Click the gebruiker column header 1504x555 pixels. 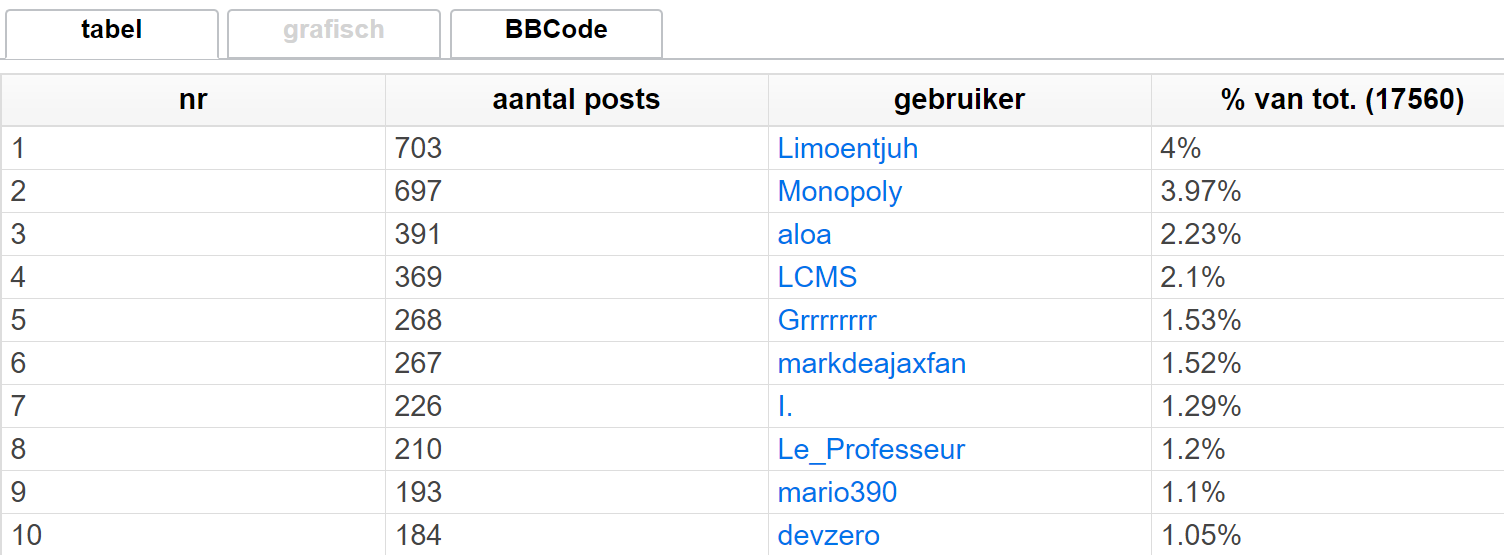click(960, 100)
